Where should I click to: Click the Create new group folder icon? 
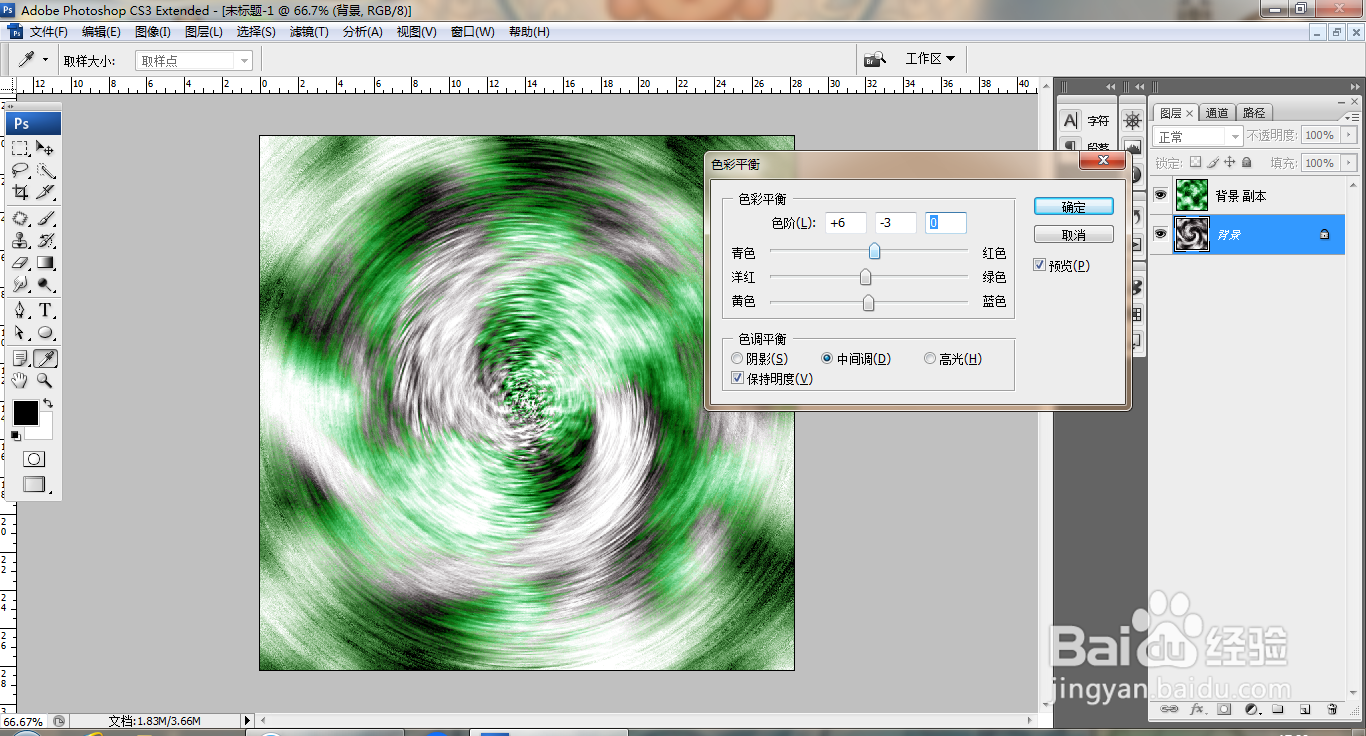pos(1278,709)
